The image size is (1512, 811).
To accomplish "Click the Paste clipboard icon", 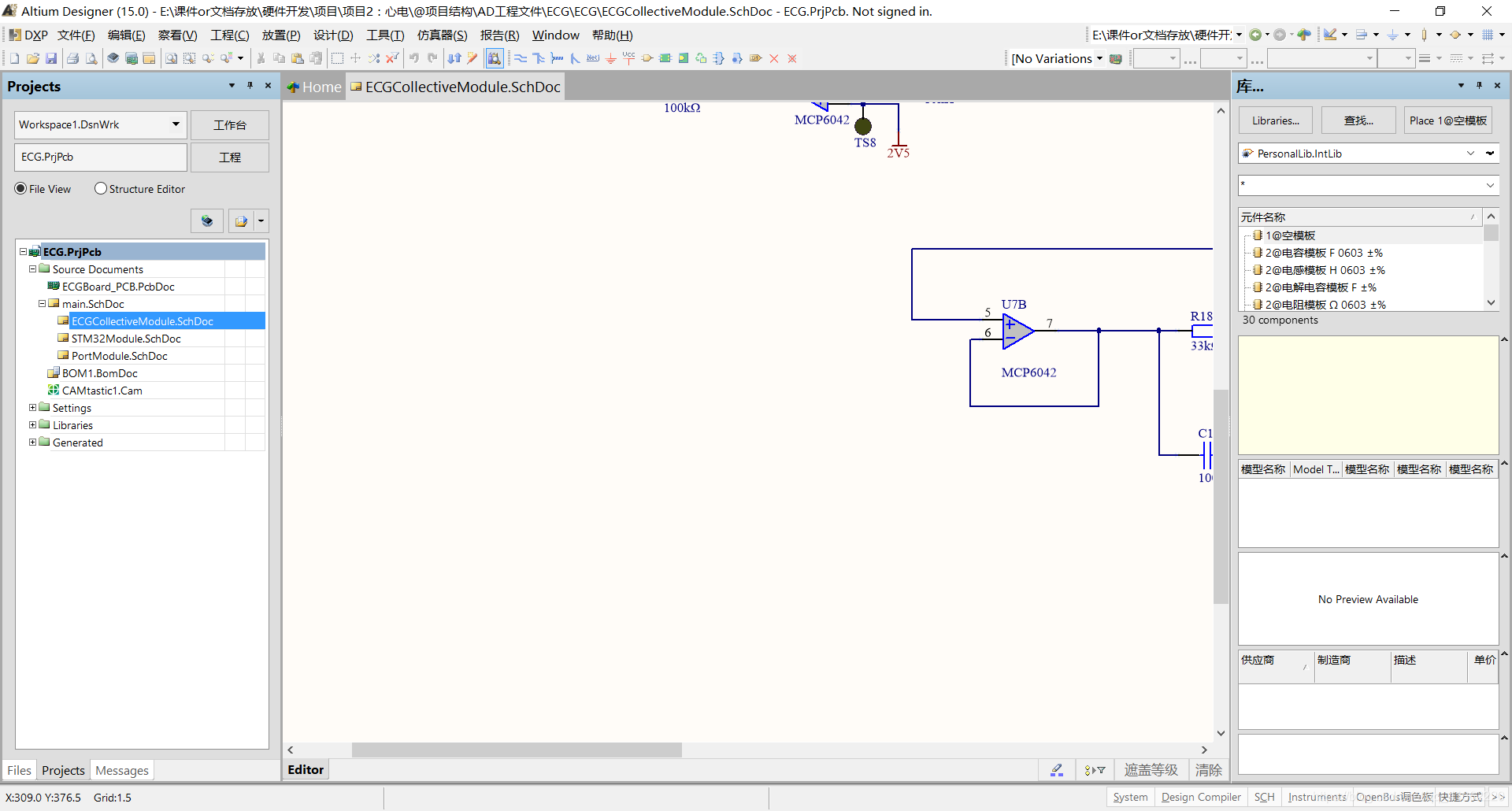I will pos(298,58).
